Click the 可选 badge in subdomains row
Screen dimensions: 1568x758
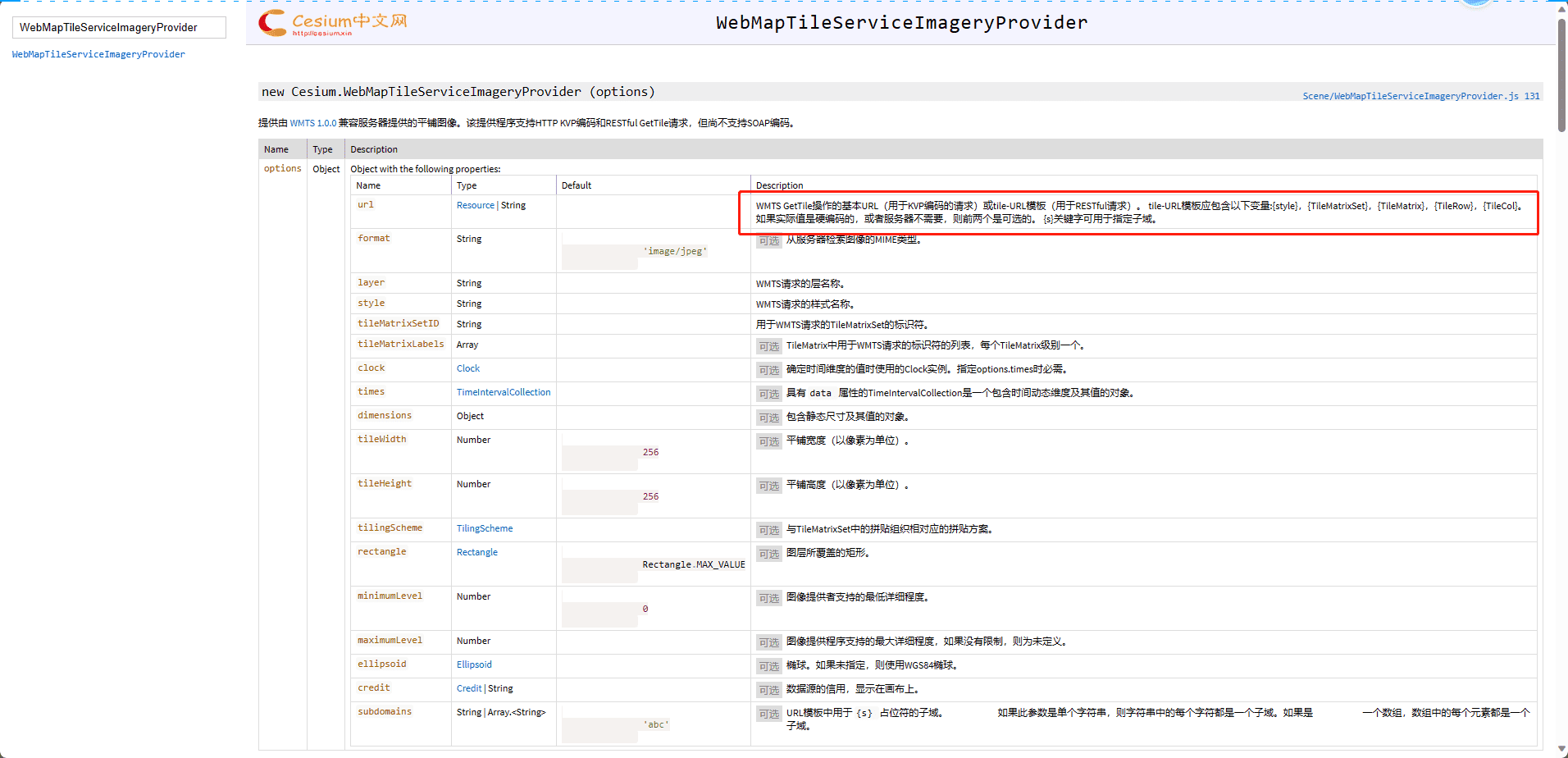tap(769, 714)
